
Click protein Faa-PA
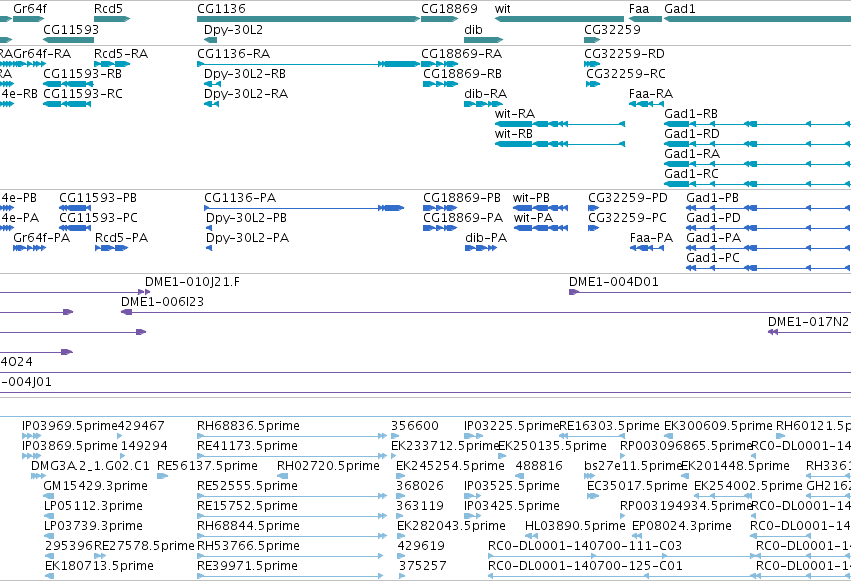pos(651,238)
